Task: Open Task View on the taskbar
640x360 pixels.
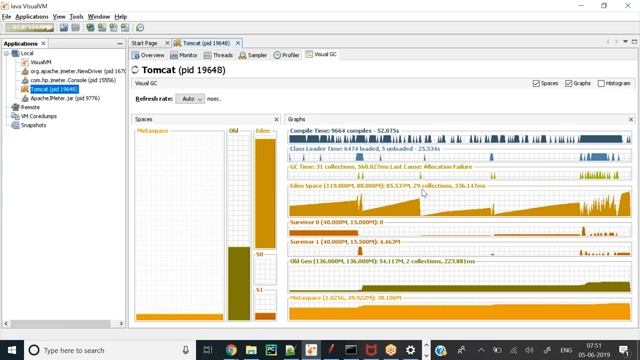Action: (x=208, y=350)
